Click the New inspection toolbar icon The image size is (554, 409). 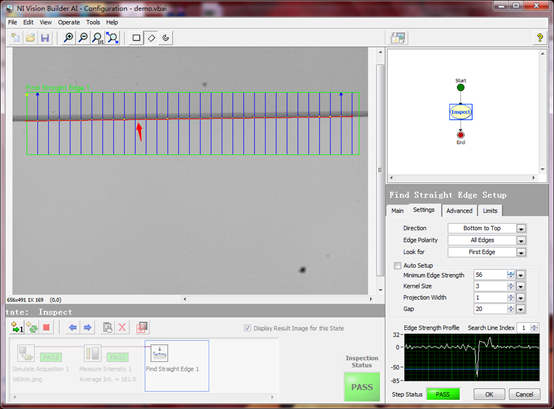point(16,38)
